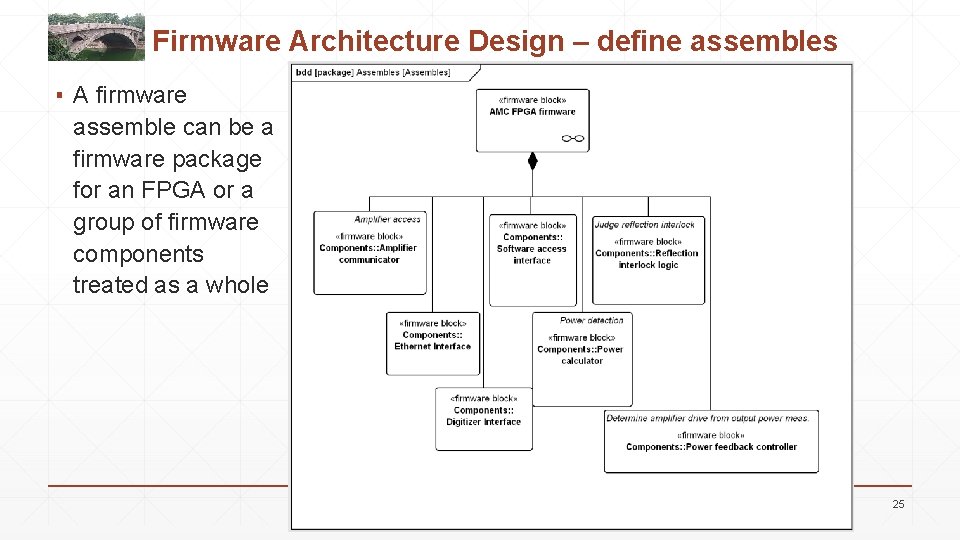
Task: Click the infinity link icon in AMC FPGA block
Action: click(x=572, y=138)
